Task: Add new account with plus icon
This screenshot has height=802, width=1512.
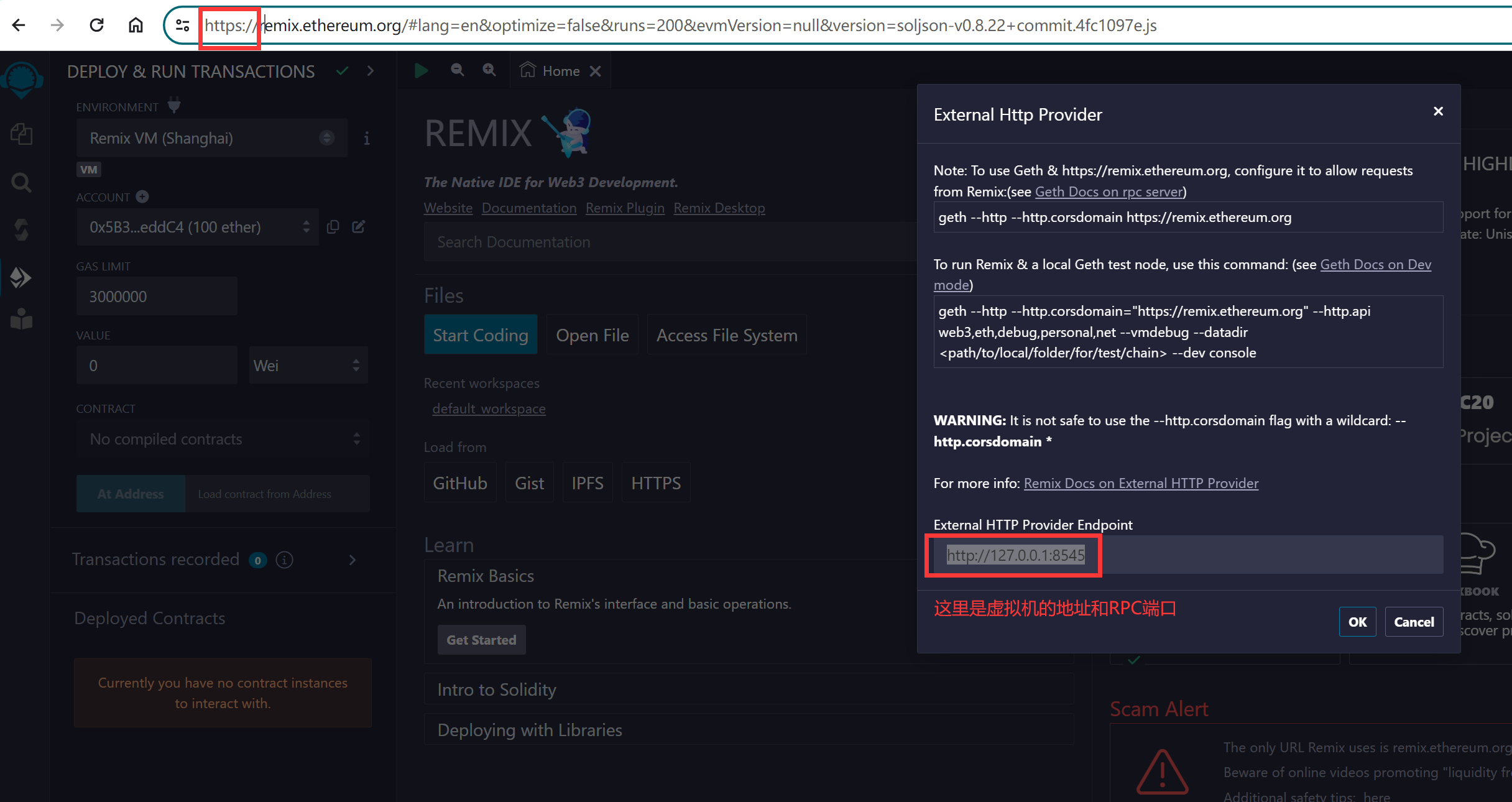Action: [142, 196]
